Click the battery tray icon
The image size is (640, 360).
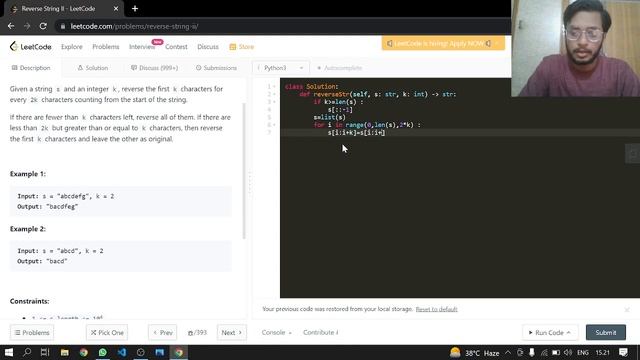click(556, 353)
